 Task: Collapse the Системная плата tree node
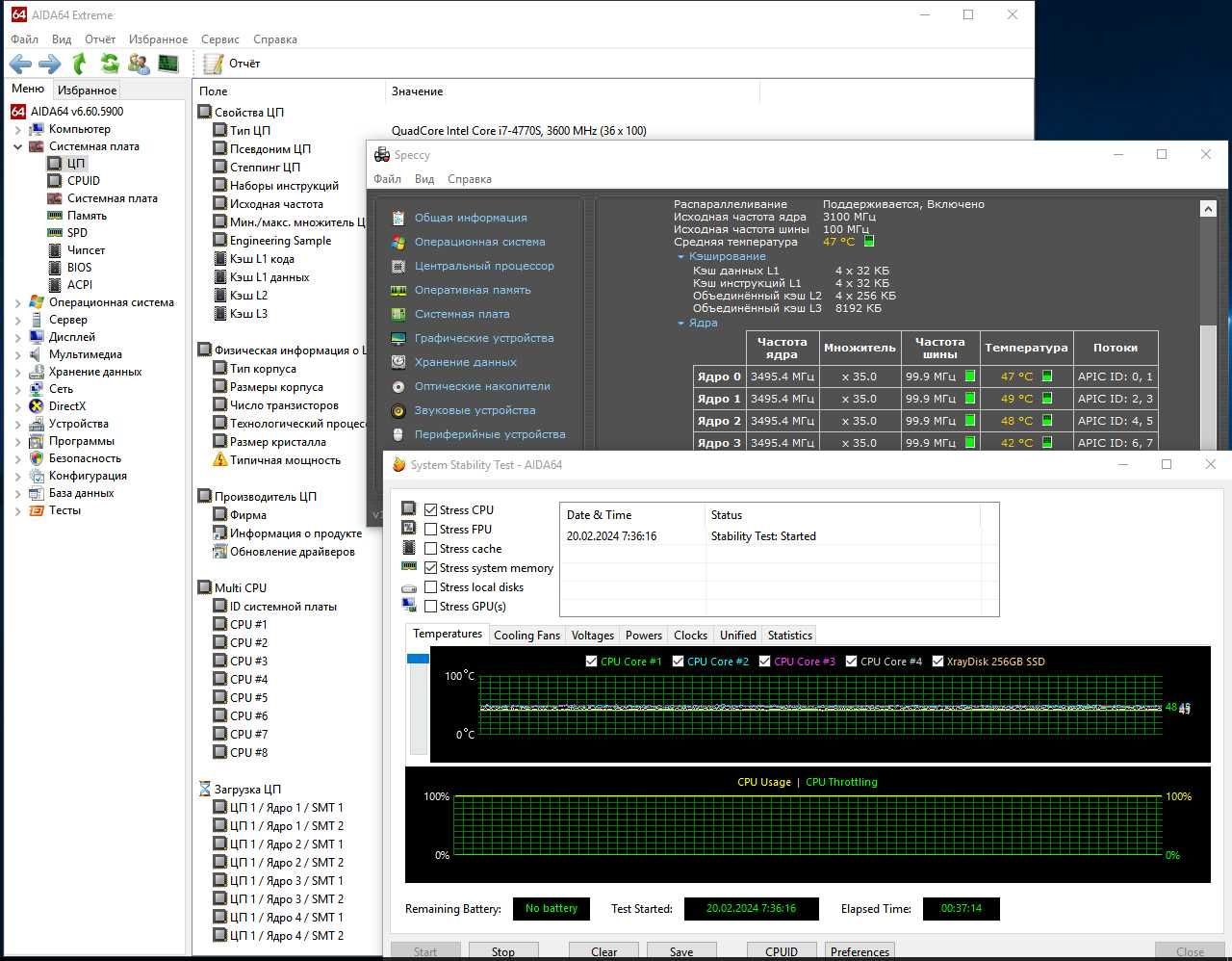tap(17, 146)
